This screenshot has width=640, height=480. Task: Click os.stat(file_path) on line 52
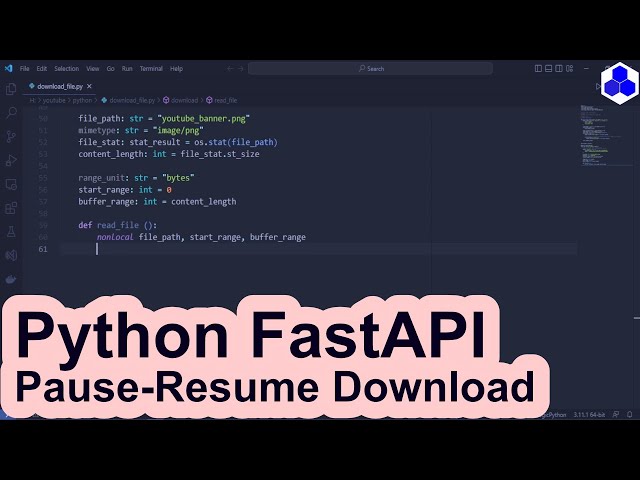click(x=236, y=142)
